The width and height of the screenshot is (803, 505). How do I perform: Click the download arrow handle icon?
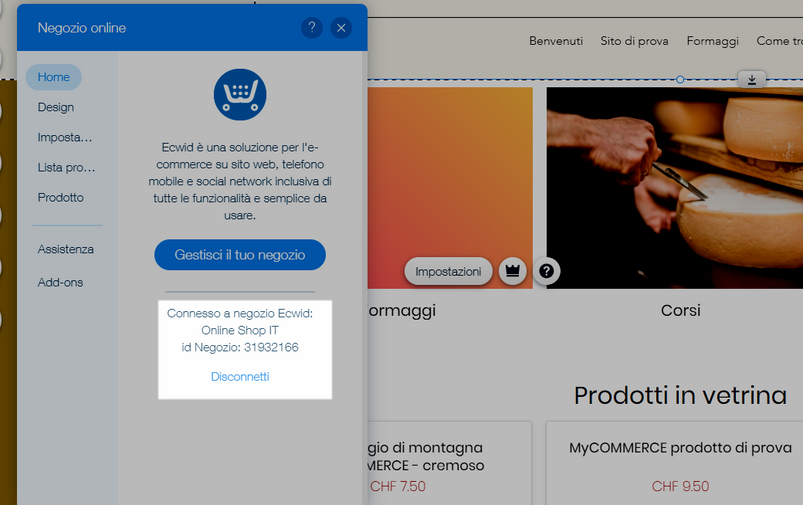[x=751, y=79]
